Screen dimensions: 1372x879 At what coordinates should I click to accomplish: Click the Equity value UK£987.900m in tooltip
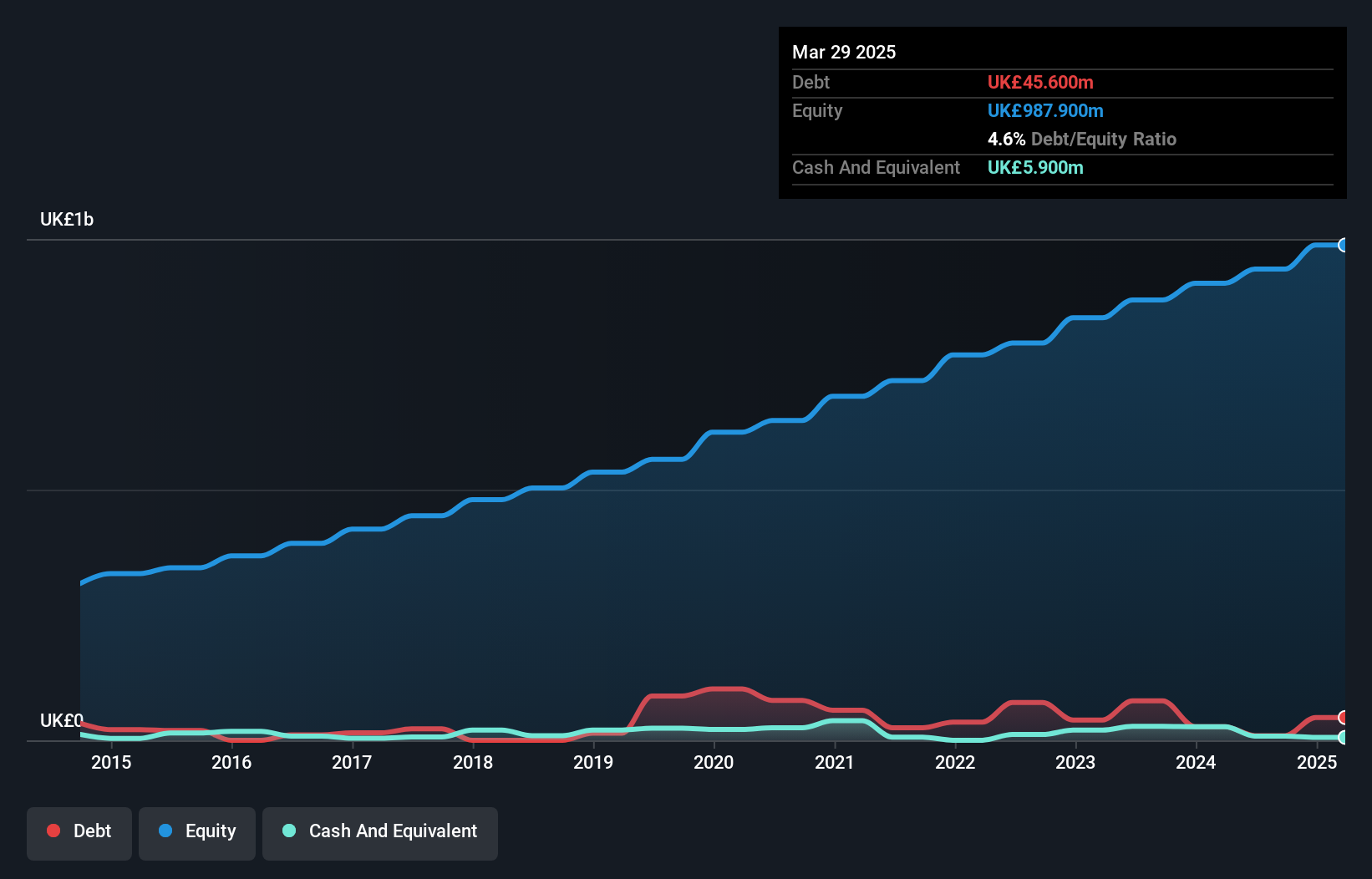point(1045,111)
